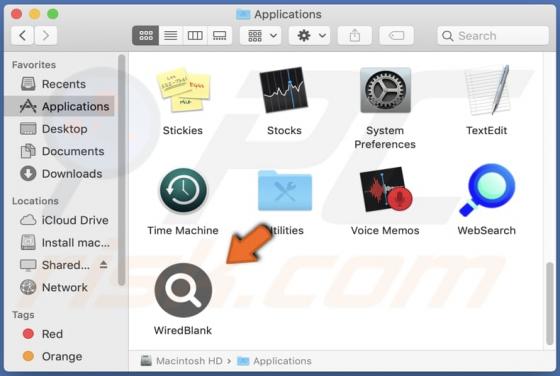Select the Install mac... volume
The width and height of the screenshot is (560, 376).
click(x=60, y=243)
